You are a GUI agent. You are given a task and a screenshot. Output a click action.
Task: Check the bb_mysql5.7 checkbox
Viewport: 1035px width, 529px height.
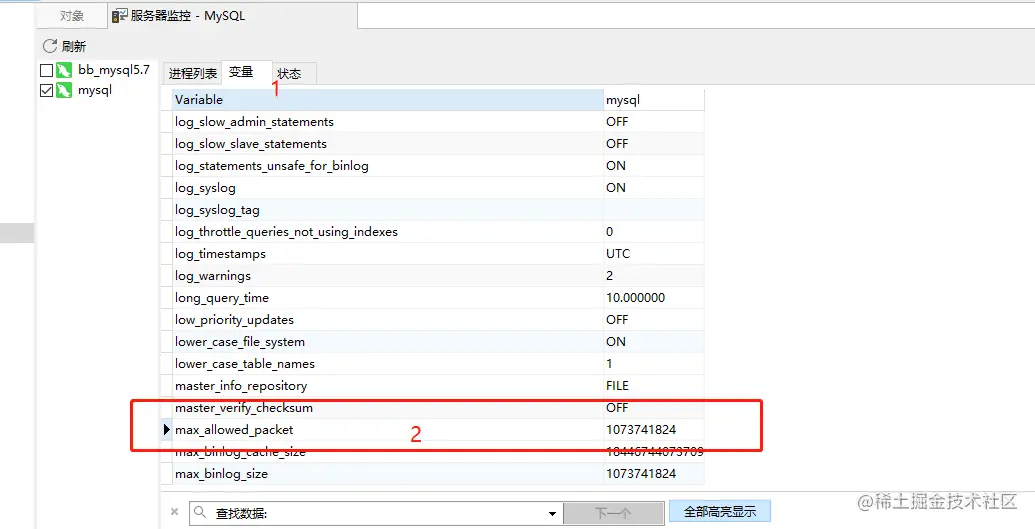(x=46, y=70)
